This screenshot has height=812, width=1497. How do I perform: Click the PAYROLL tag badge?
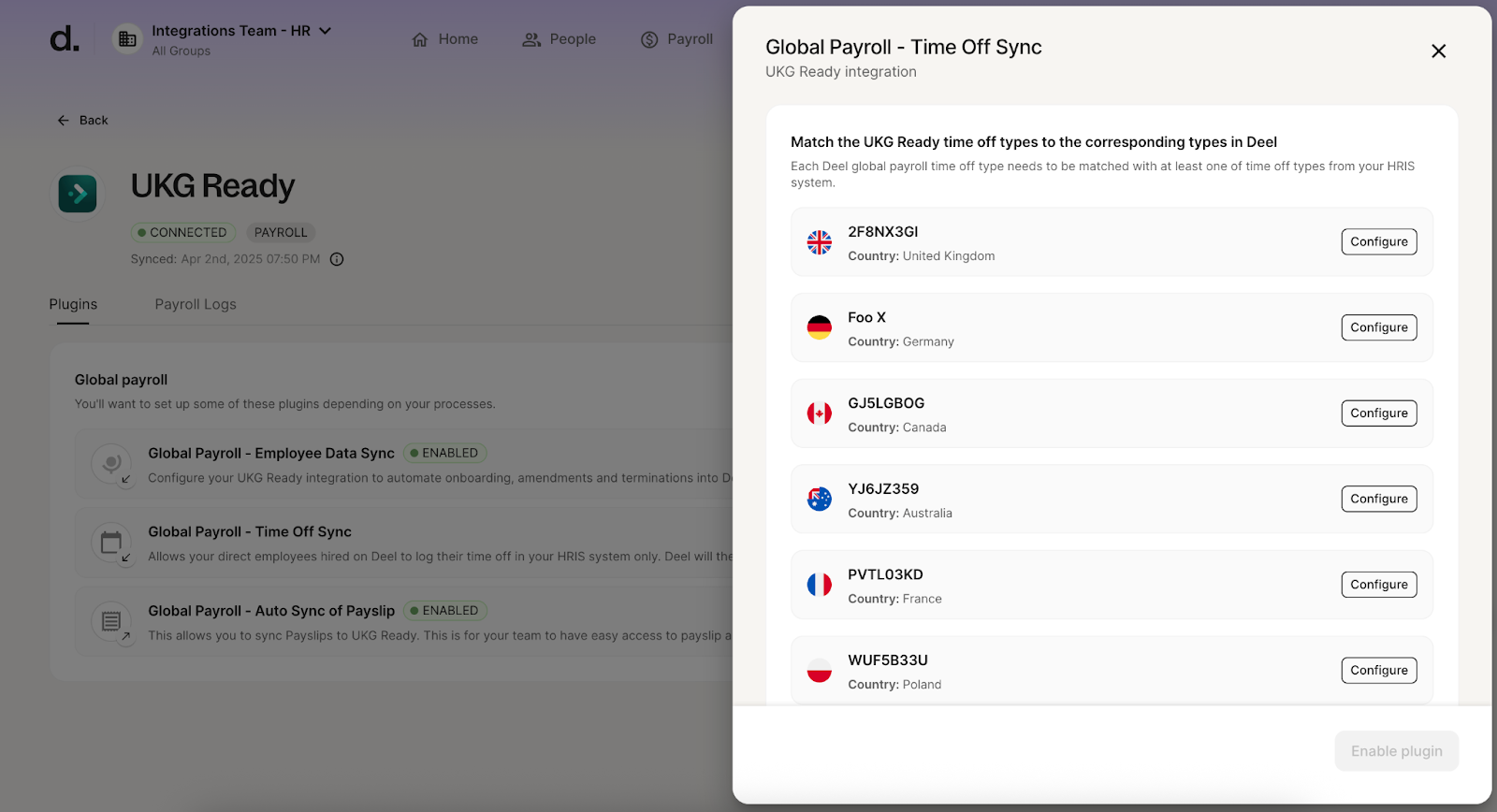point(281,232)
